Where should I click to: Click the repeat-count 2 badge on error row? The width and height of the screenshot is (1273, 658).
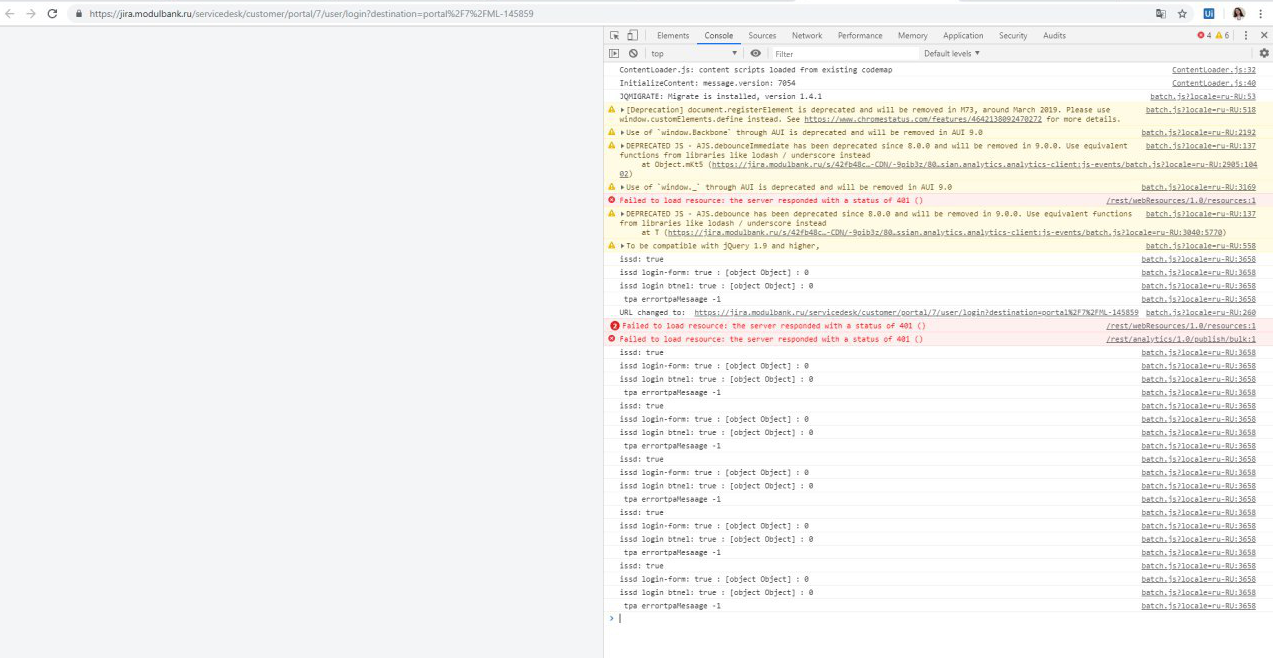[x=615, y=326]
